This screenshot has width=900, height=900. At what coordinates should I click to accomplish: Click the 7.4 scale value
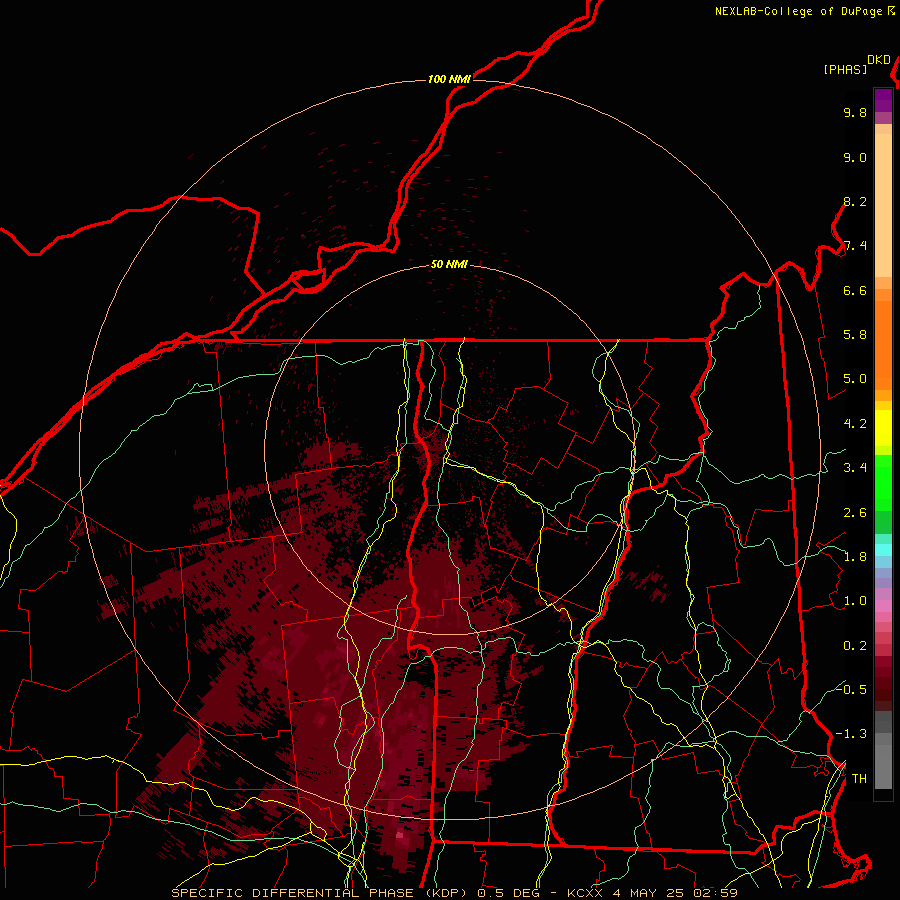pos(855,246)
